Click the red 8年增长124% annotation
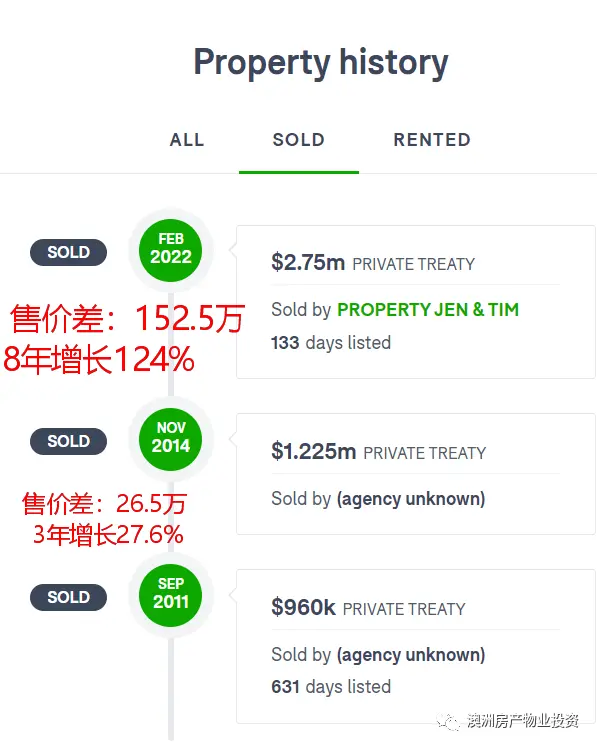The image size is (597, 747). (x=99, y=359)
